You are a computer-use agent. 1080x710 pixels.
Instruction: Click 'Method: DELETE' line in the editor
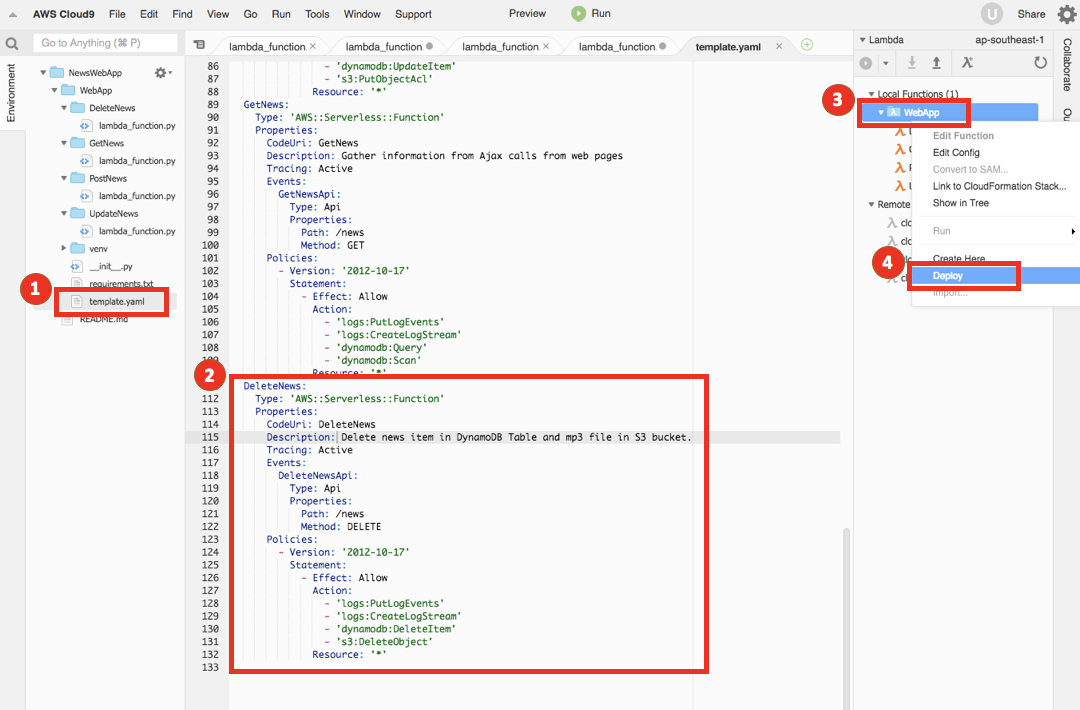pyautogui.click(x=341, y=527)
